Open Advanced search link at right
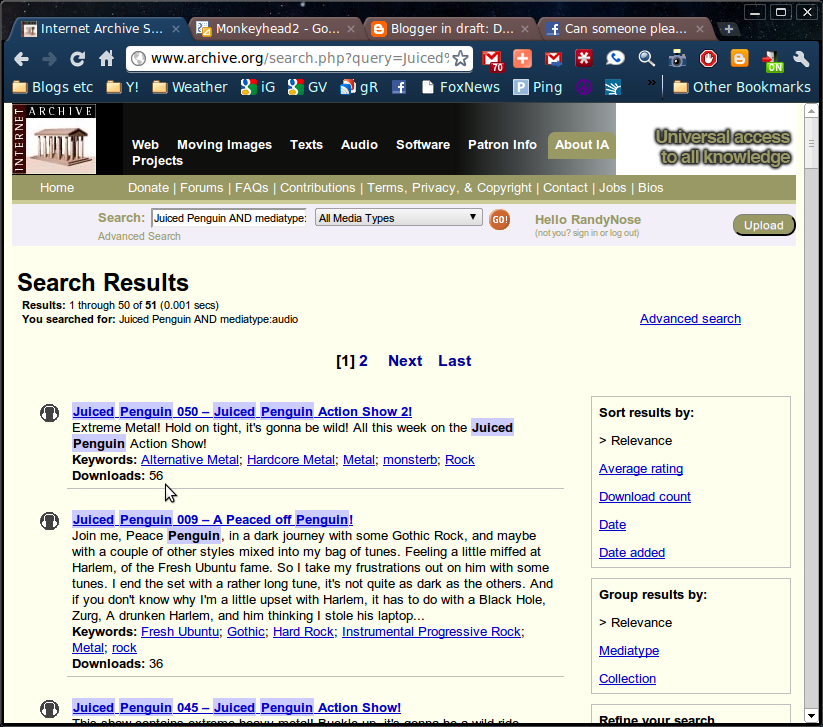 click(x=690, y=319)
